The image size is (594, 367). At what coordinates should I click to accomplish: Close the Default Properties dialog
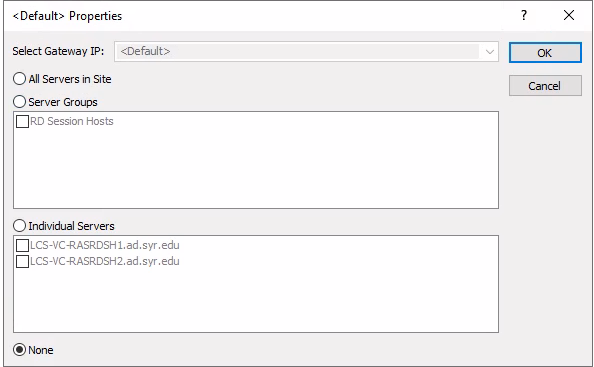(569, 16)
